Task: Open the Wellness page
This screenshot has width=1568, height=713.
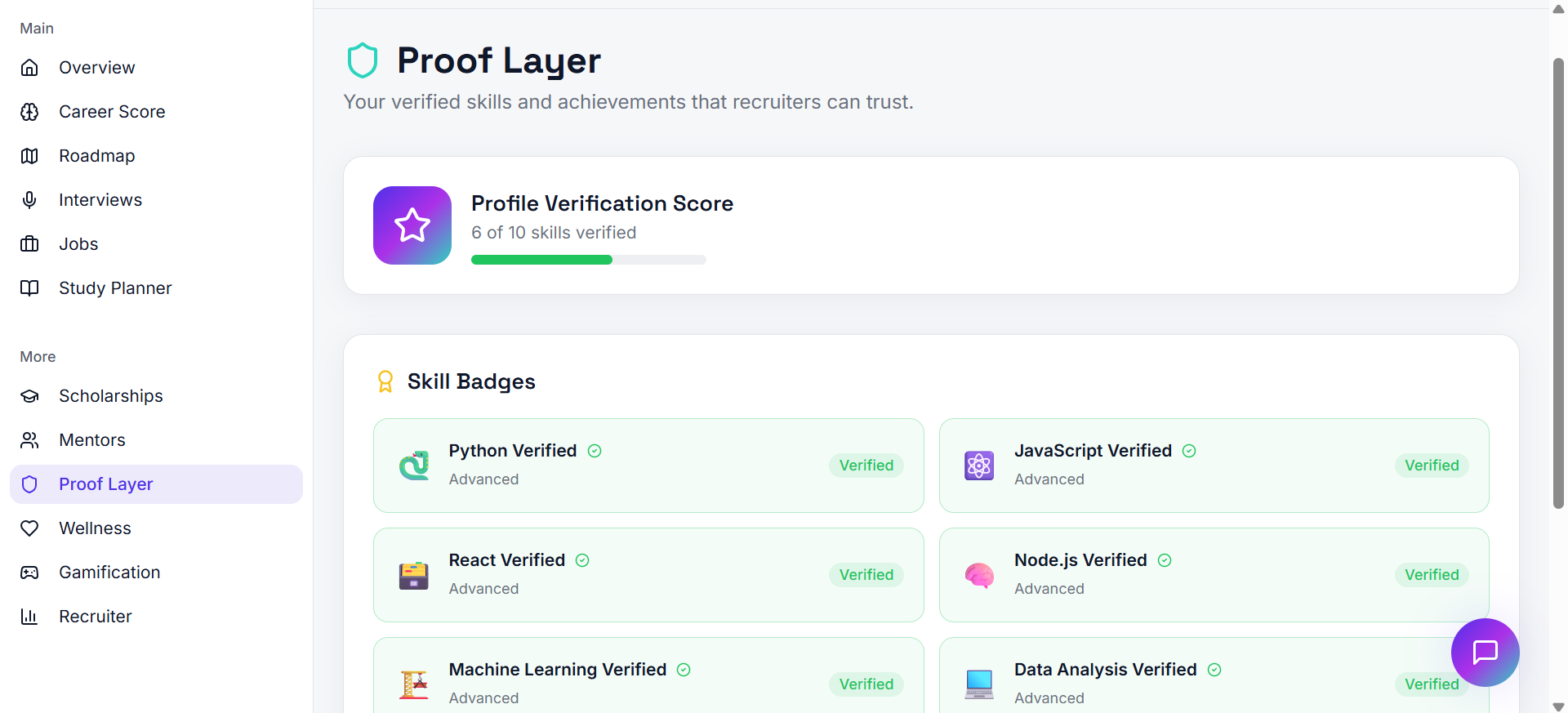Action: pos(156,528)
